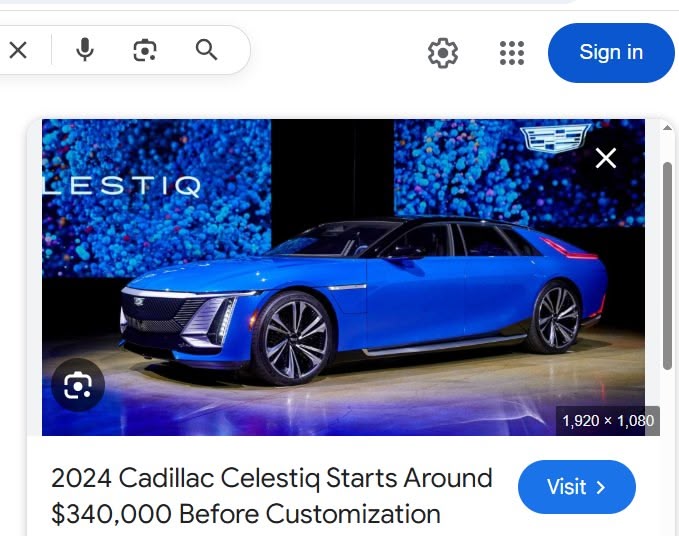Click the 1,920 × 1,080 dimensions badge

[x=608, y=420]
